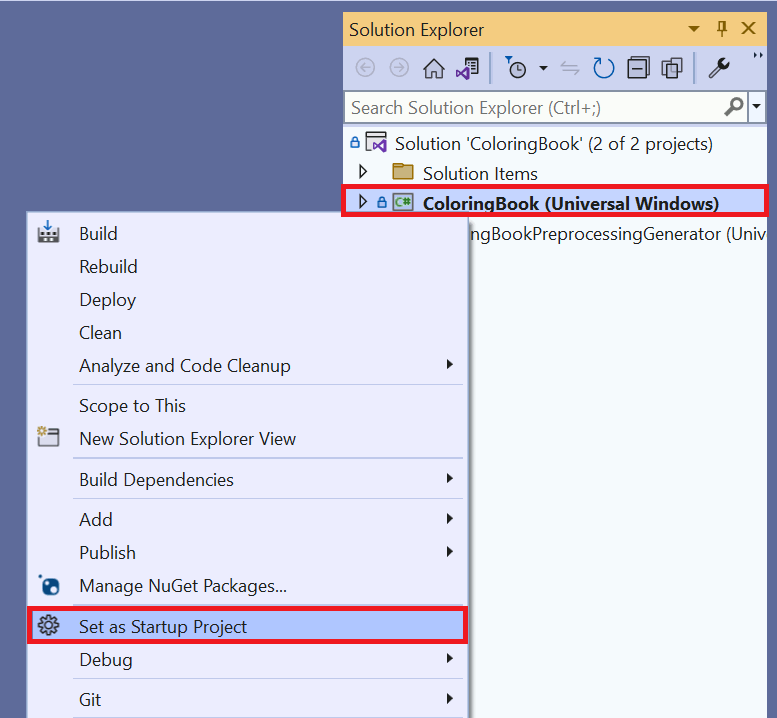Screen dimensions: 777x718
Task: Select Rebuild from the context menu
Action: pos(108,267)
